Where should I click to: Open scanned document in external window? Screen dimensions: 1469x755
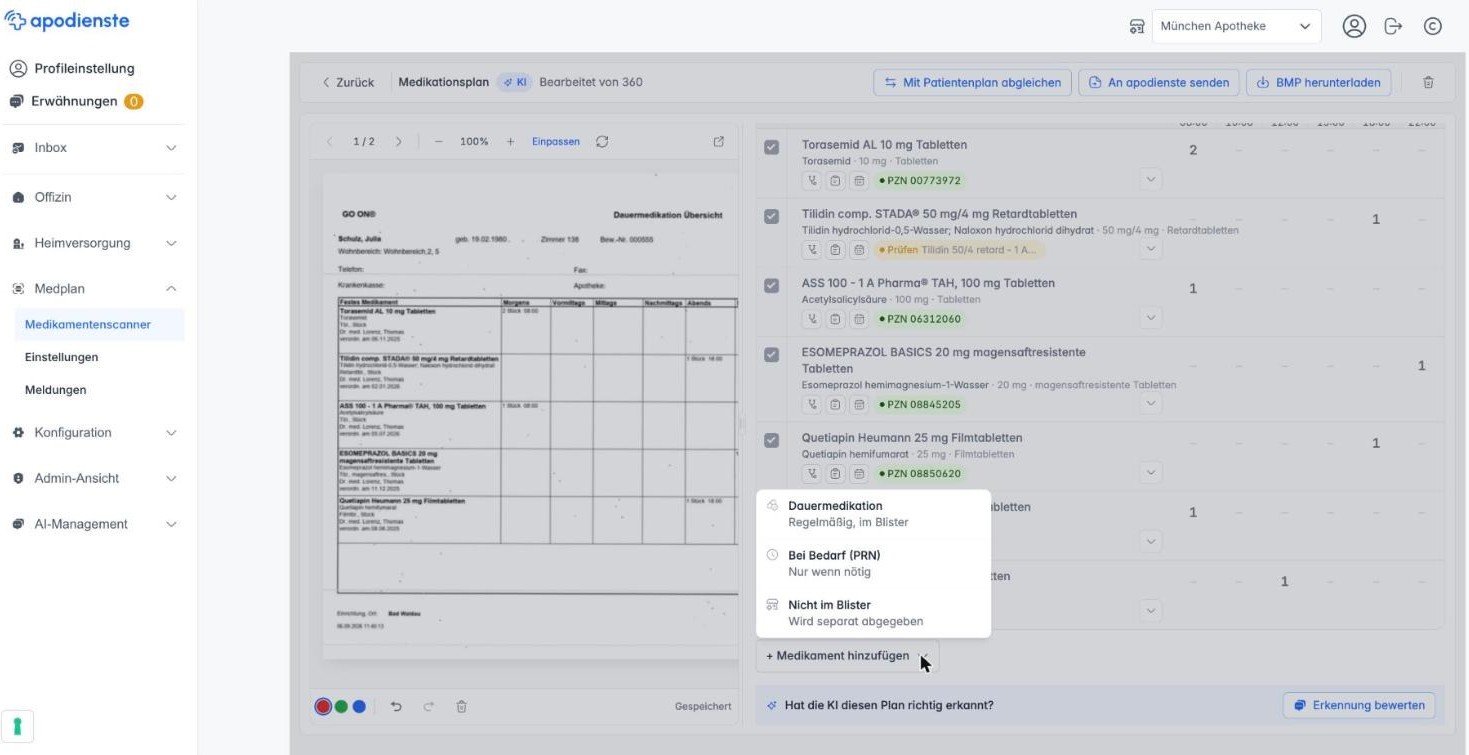718,142
